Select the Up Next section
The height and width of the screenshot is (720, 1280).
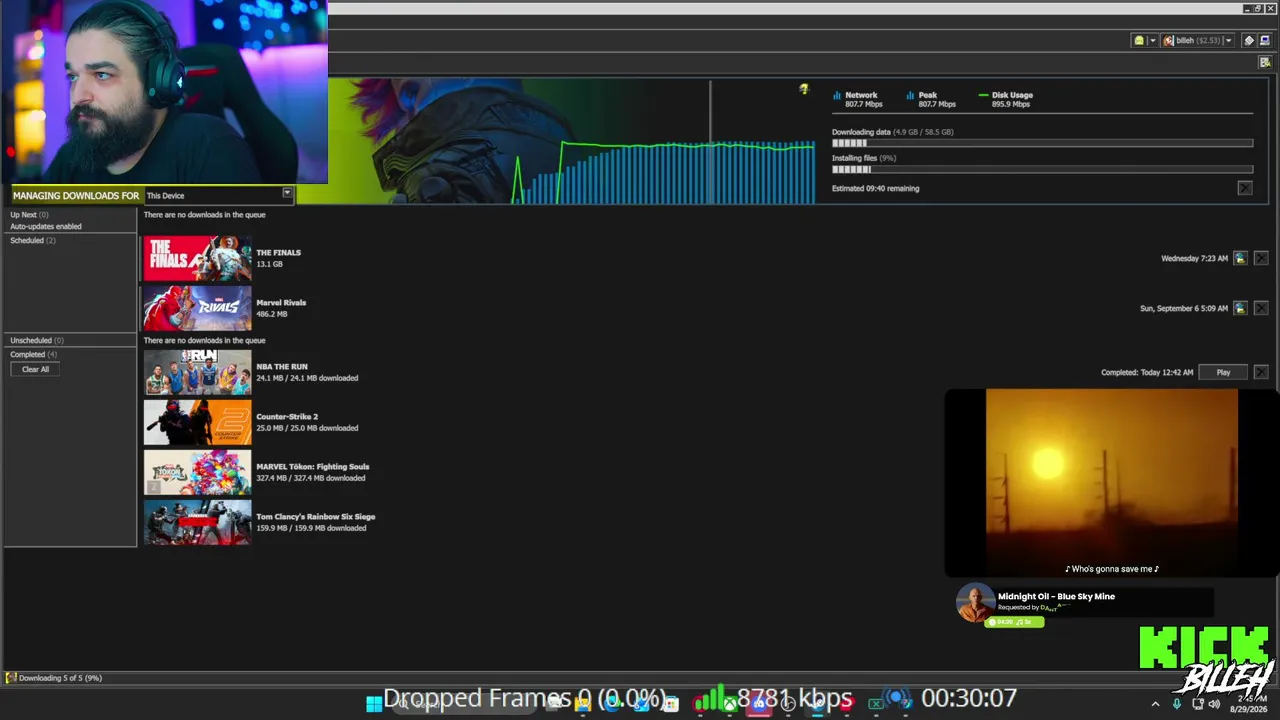[29, 215]
